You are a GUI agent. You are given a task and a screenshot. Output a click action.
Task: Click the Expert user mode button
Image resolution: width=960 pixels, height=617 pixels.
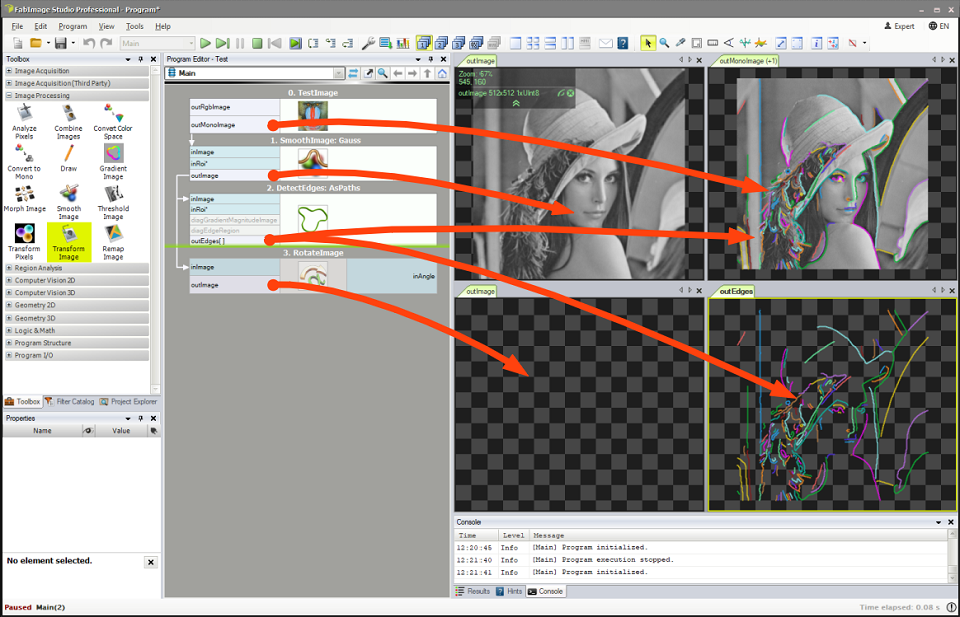(x=899, y=26)
